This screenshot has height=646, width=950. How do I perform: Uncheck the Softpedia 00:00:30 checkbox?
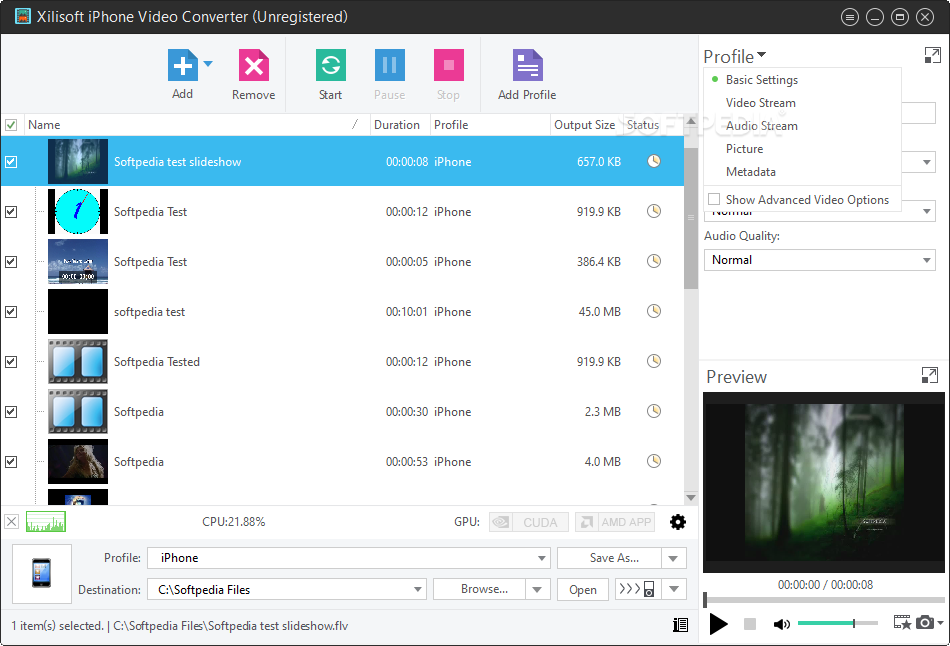pos(11,411)
